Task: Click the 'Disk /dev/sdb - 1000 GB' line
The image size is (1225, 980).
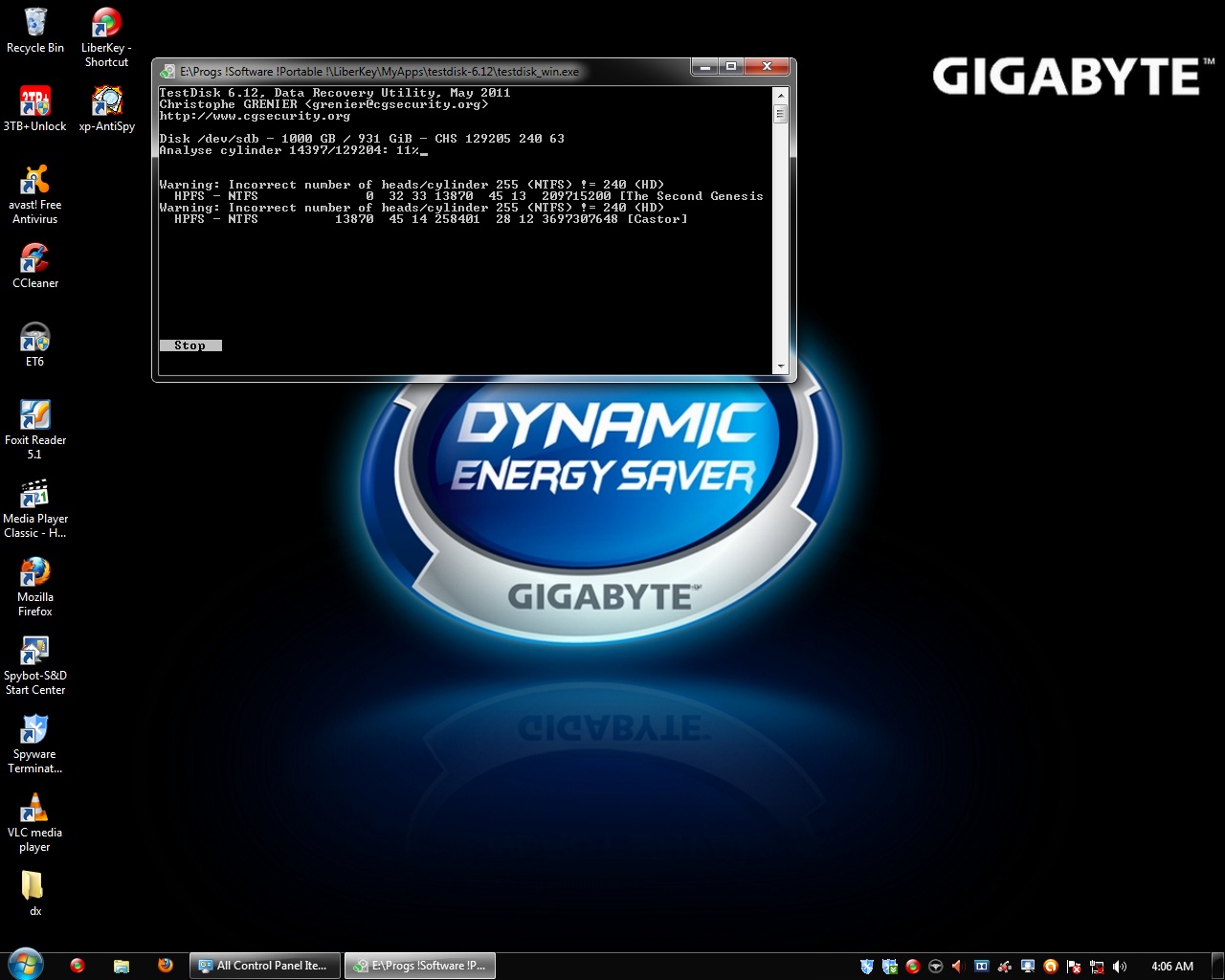Action: (x=362, y=139)
